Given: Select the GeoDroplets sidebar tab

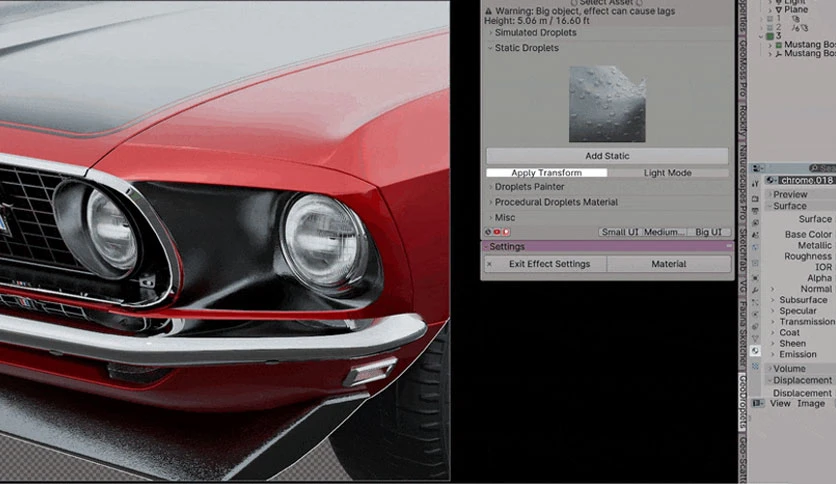Looking at the screenshot, I should 742,402.
